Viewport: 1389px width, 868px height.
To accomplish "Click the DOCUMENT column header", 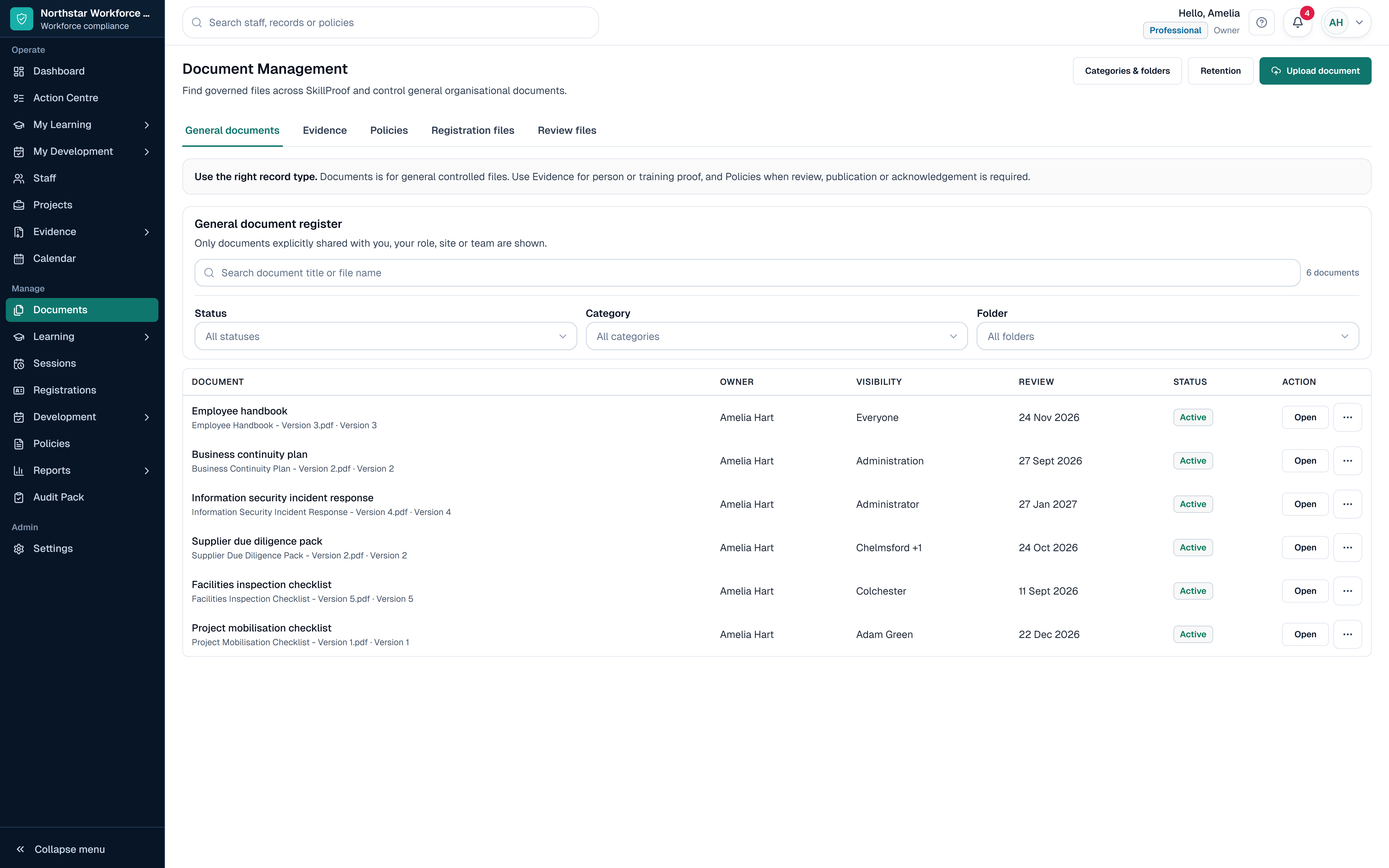I will pos(218,382).
